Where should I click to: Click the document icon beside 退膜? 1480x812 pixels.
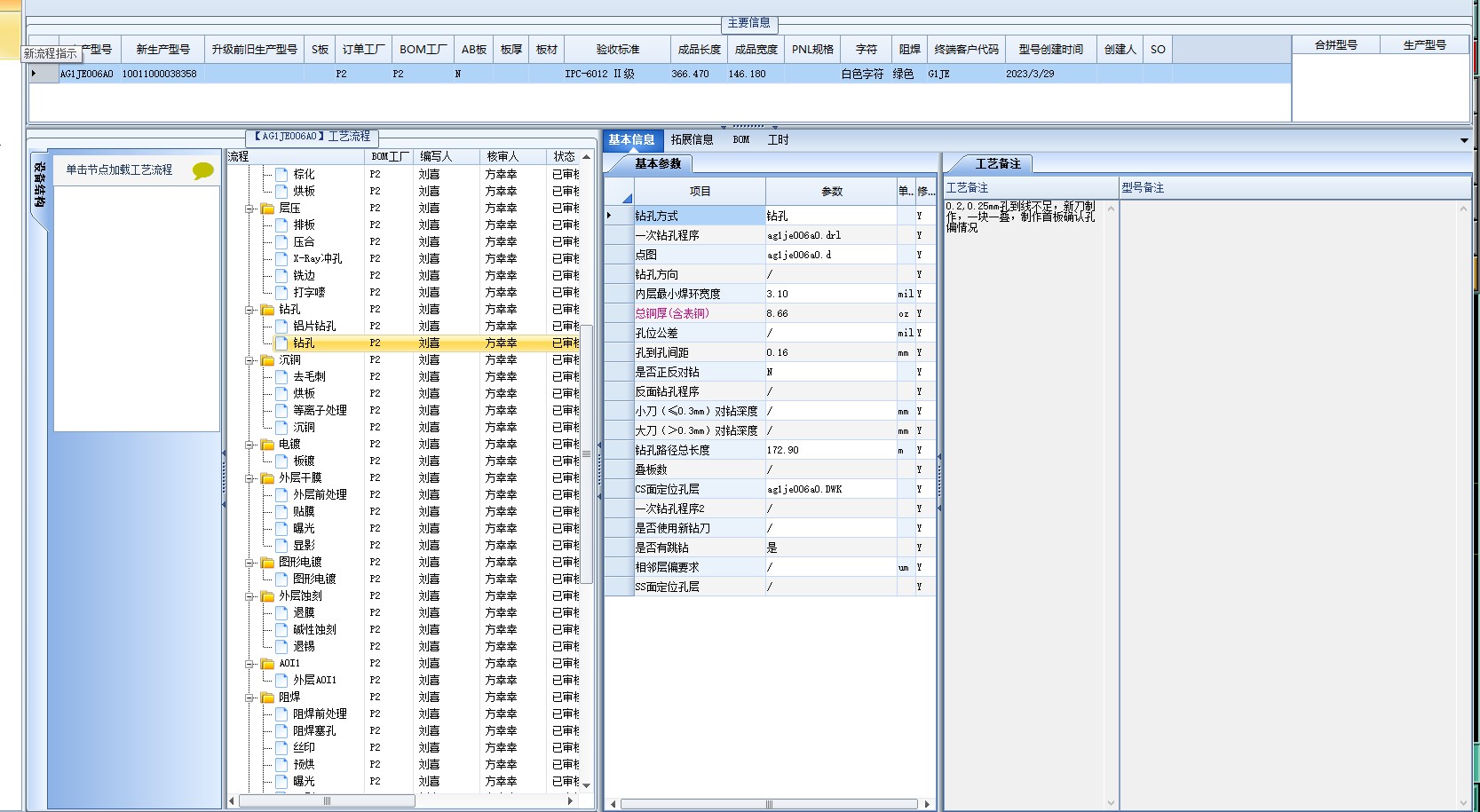(x=281, y=613)
